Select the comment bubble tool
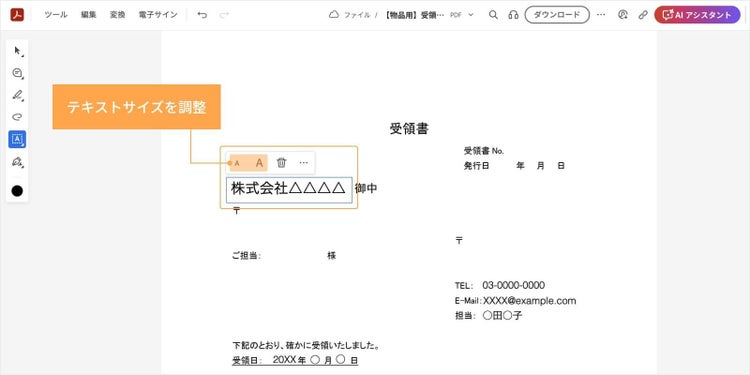This screenshot has height=375, width=750. tap(17, 73)
